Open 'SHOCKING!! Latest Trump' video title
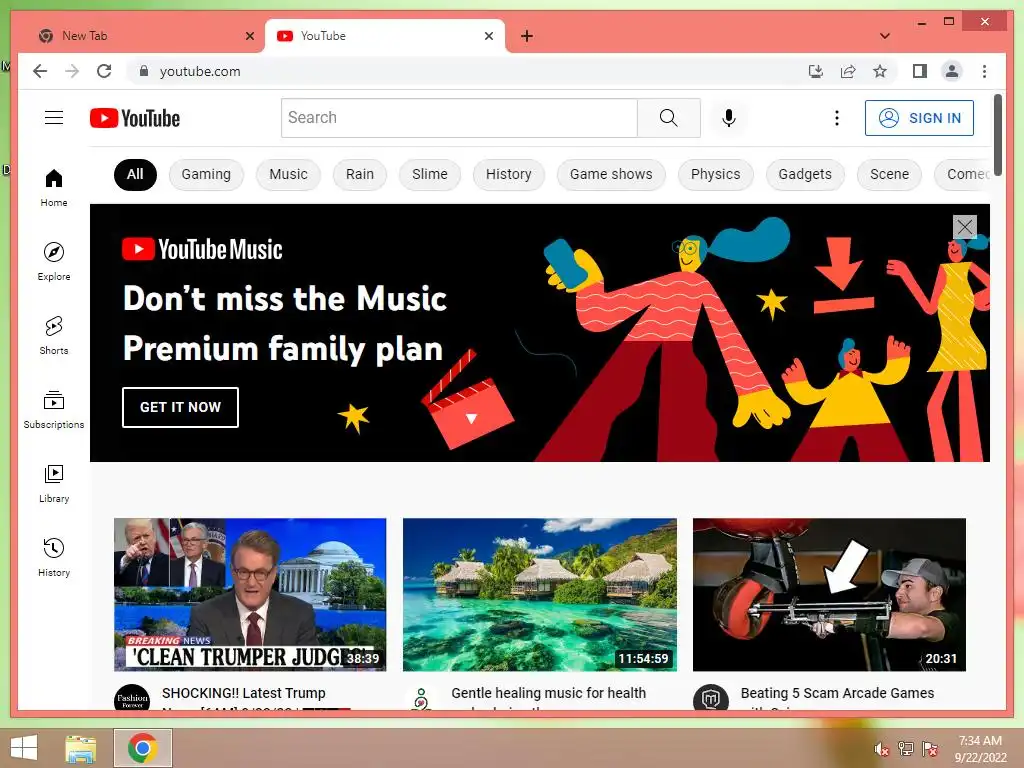This screenshot has height=768, width=1024. click(x=244, y=693)
